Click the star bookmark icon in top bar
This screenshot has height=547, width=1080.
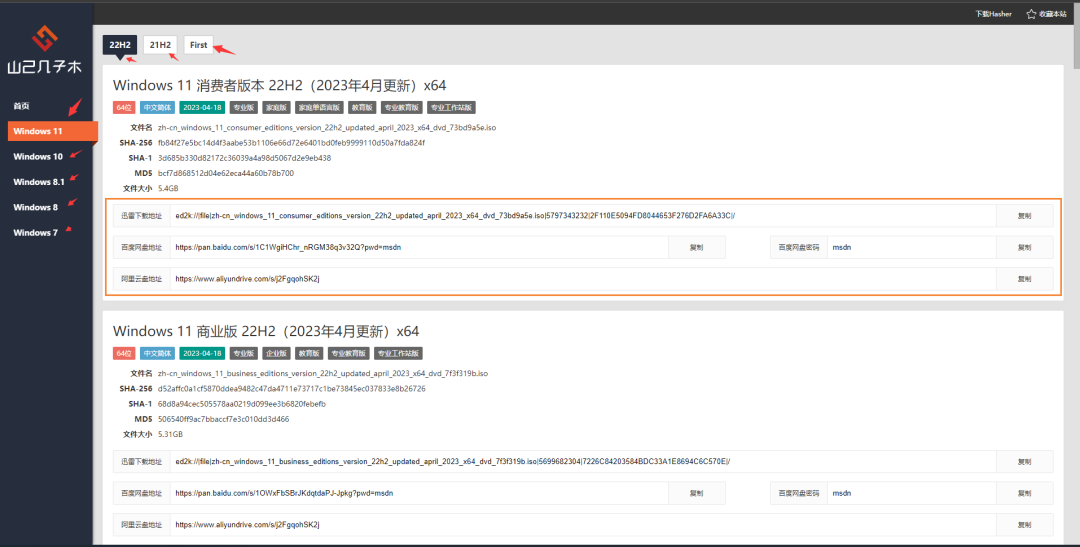[1031, 14]
